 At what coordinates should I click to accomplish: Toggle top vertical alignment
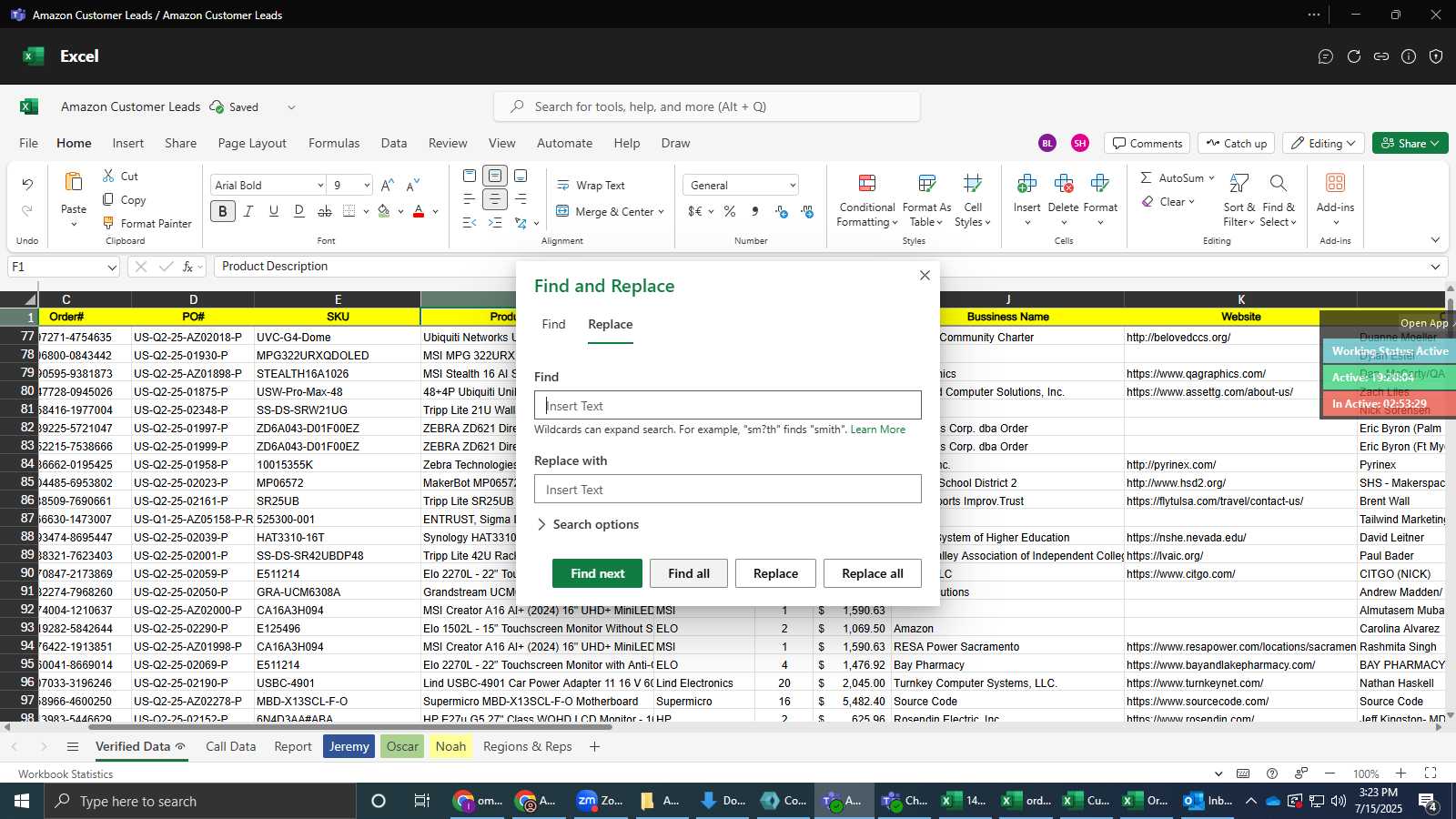point(470,176)
